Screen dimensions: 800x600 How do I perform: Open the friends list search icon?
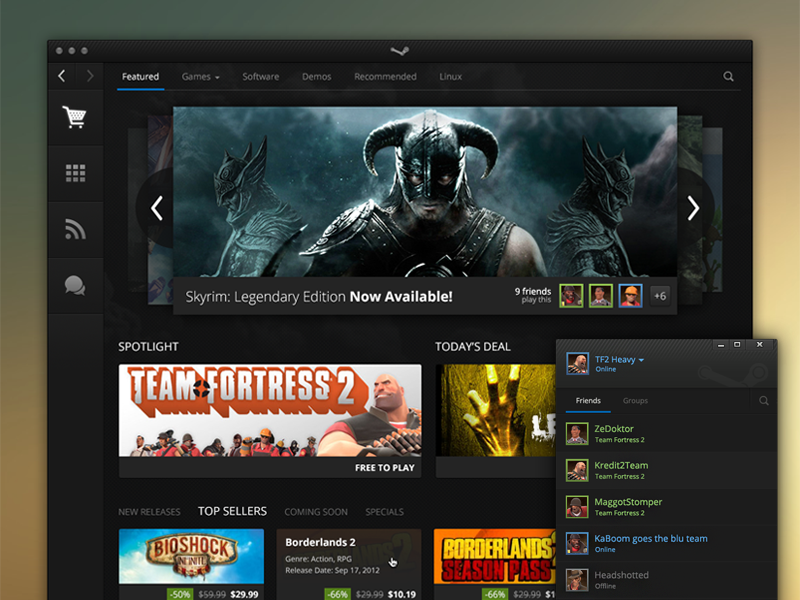tap(764, 400)
